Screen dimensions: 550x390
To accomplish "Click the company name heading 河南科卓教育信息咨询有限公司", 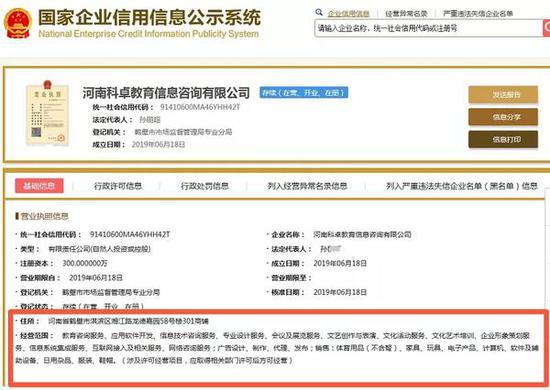I will click(x=166, y=93).
